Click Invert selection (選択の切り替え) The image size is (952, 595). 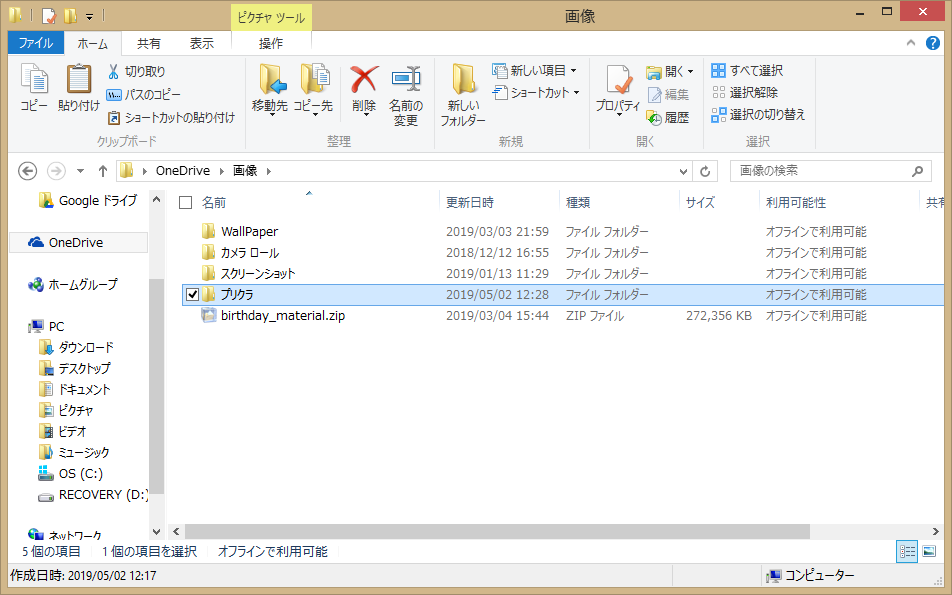[x=758, y=115]
